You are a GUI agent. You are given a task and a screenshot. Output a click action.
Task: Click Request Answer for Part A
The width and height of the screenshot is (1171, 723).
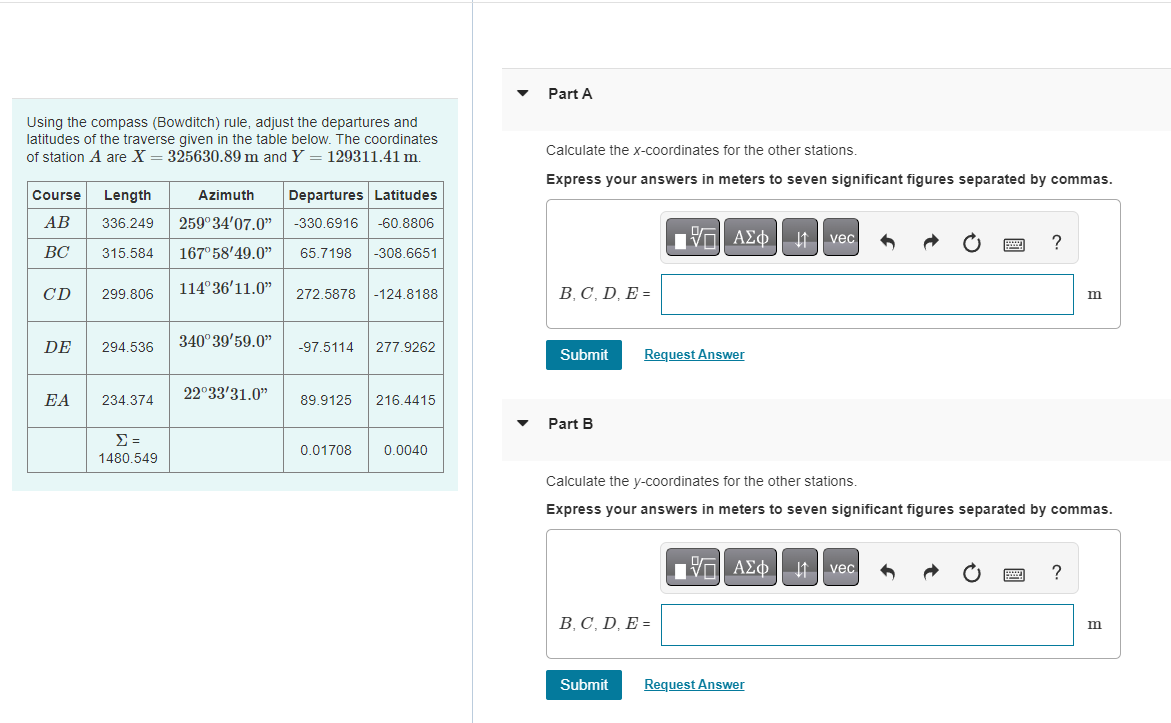pyautogui.click(x=693, y=354)
